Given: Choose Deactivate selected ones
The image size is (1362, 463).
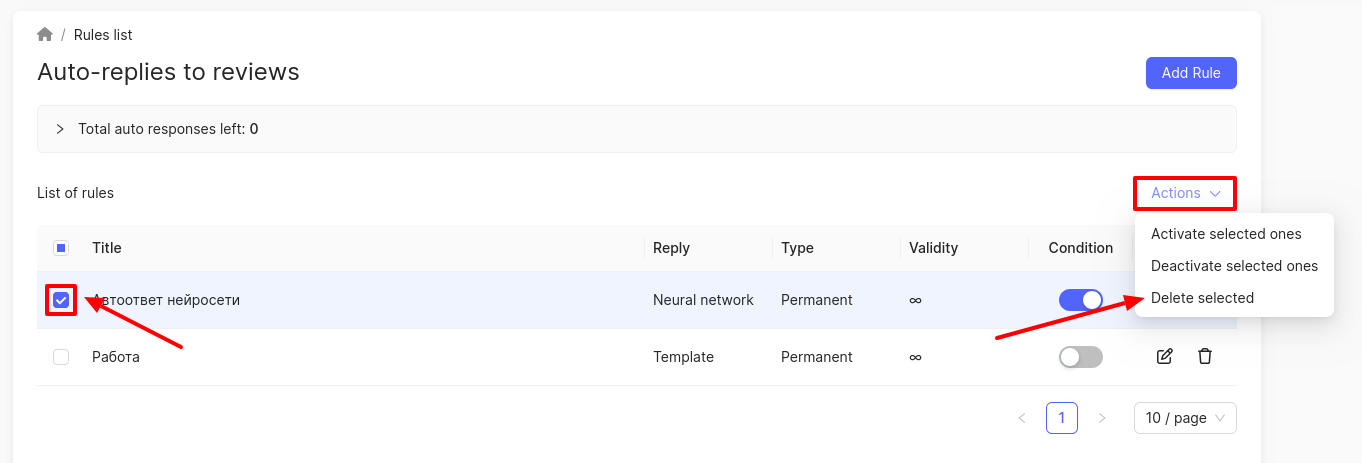Looking at the screenshot, I should tap(1234, 266).
